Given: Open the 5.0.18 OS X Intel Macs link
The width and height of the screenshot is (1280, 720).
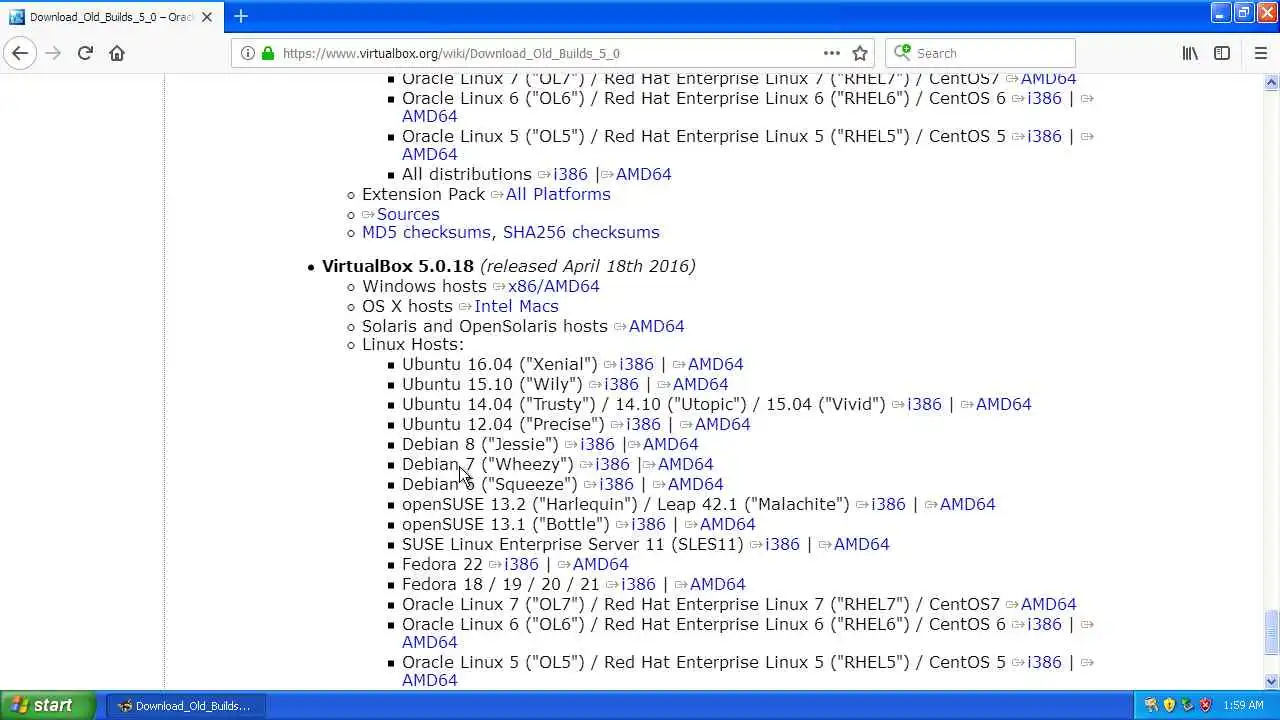Looking at the screenshot, I should coord(516,306).
